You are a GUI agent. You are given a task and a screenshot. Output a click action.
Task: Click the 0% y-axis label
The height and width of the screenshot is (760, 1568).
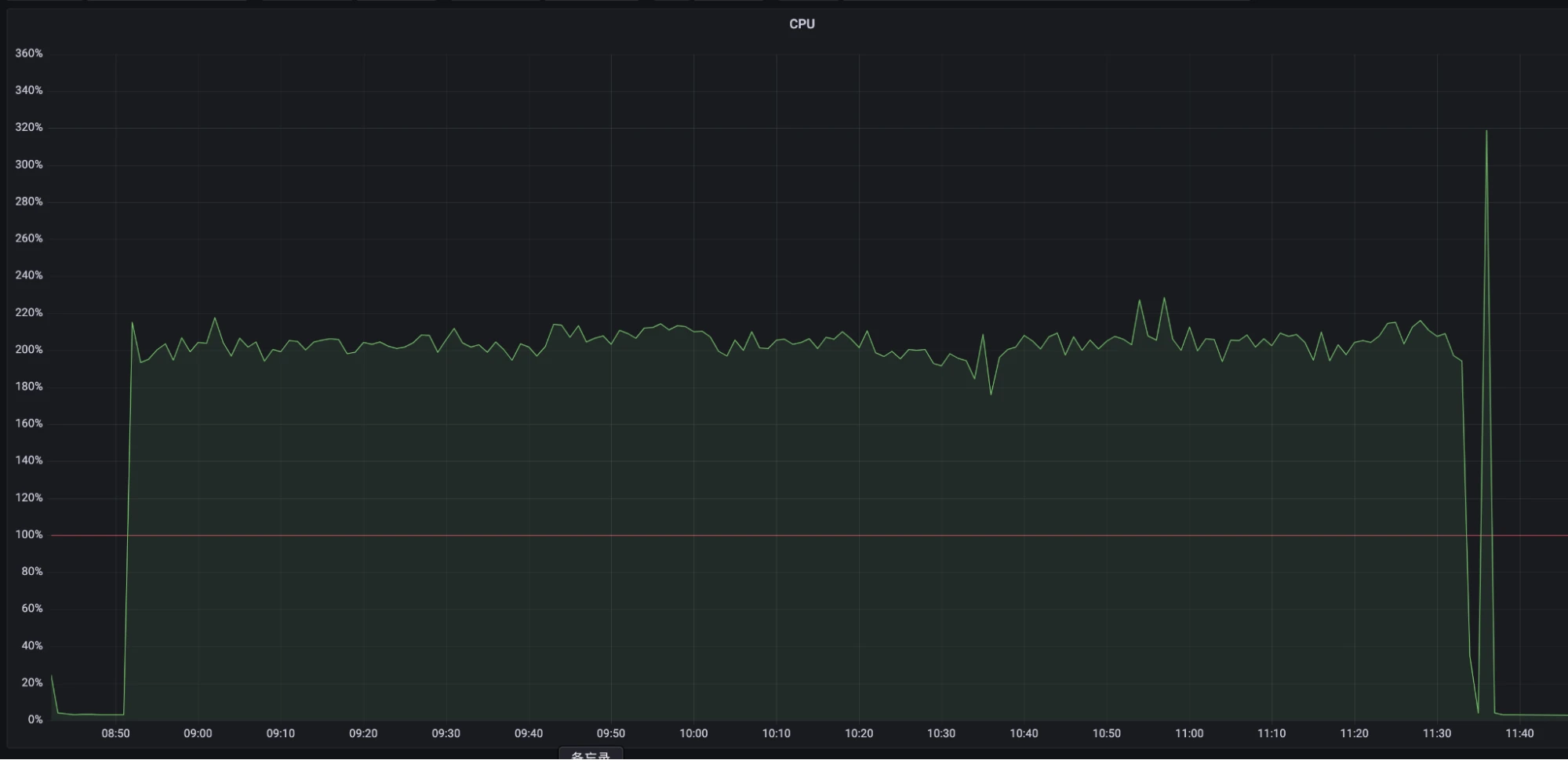click(35, 719)
